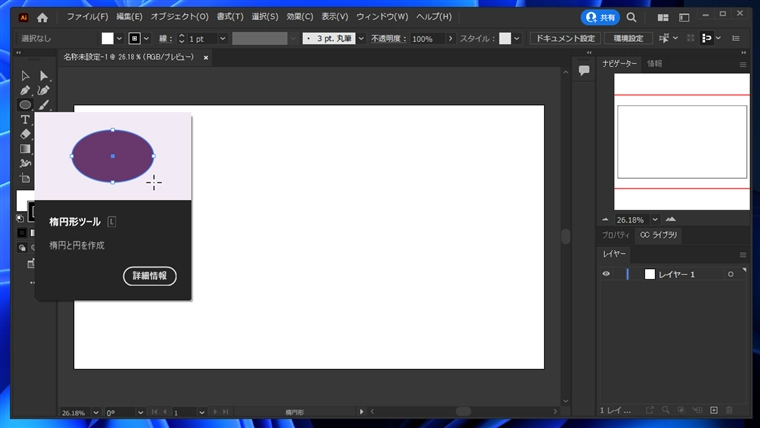Viewport: 760px width, 428px height.
Task: Select the Ellipse tool in toolbar
Action: point(25,105)
